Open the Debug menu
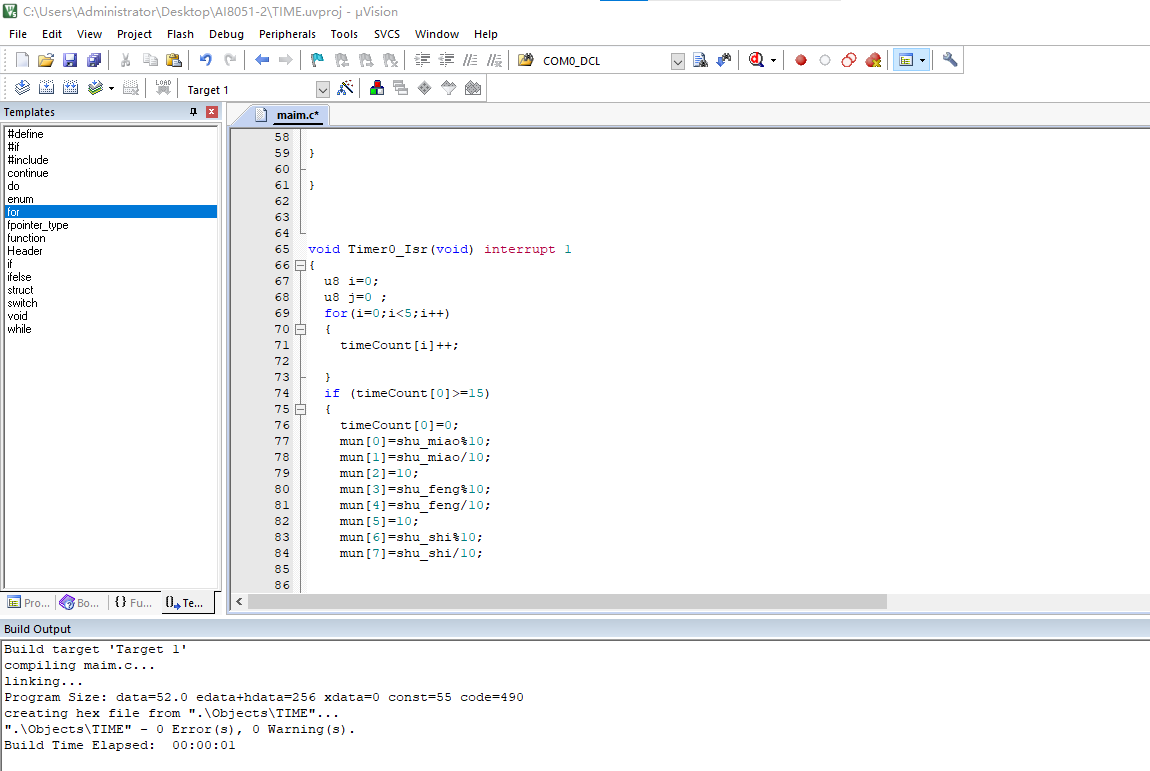The width and height of the screenshot is (1150, 771). coord(226,34)
